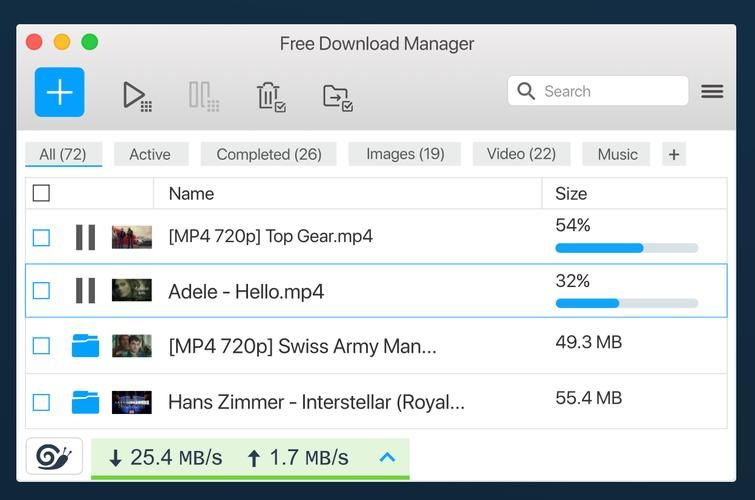Delete selected downloads with the trash icon
Screen dimensions: 755x500
271,97
